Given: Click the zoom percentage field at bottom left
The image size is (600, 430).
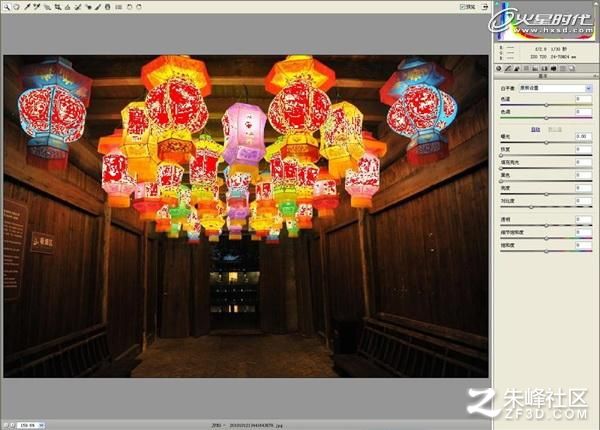Looking at the screenshot, I should tap(28, 425).
